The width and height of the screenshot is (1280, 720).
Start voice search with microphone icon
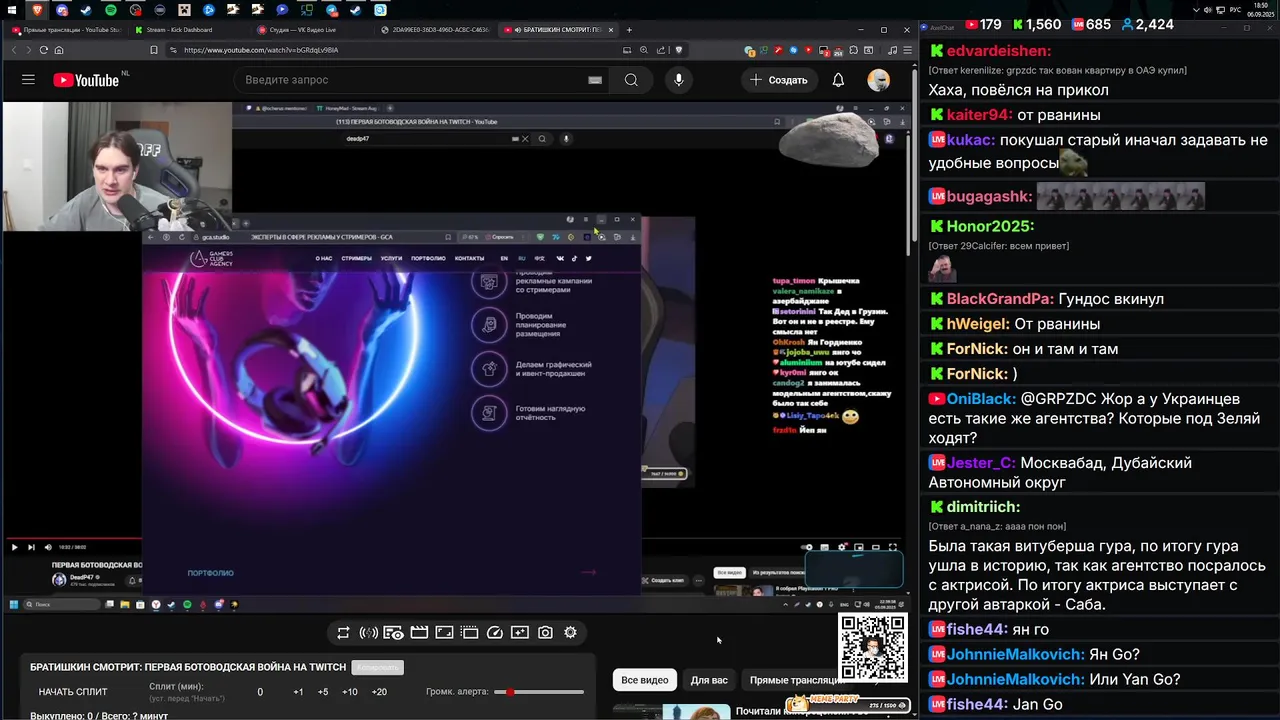(x=678, y=80)
